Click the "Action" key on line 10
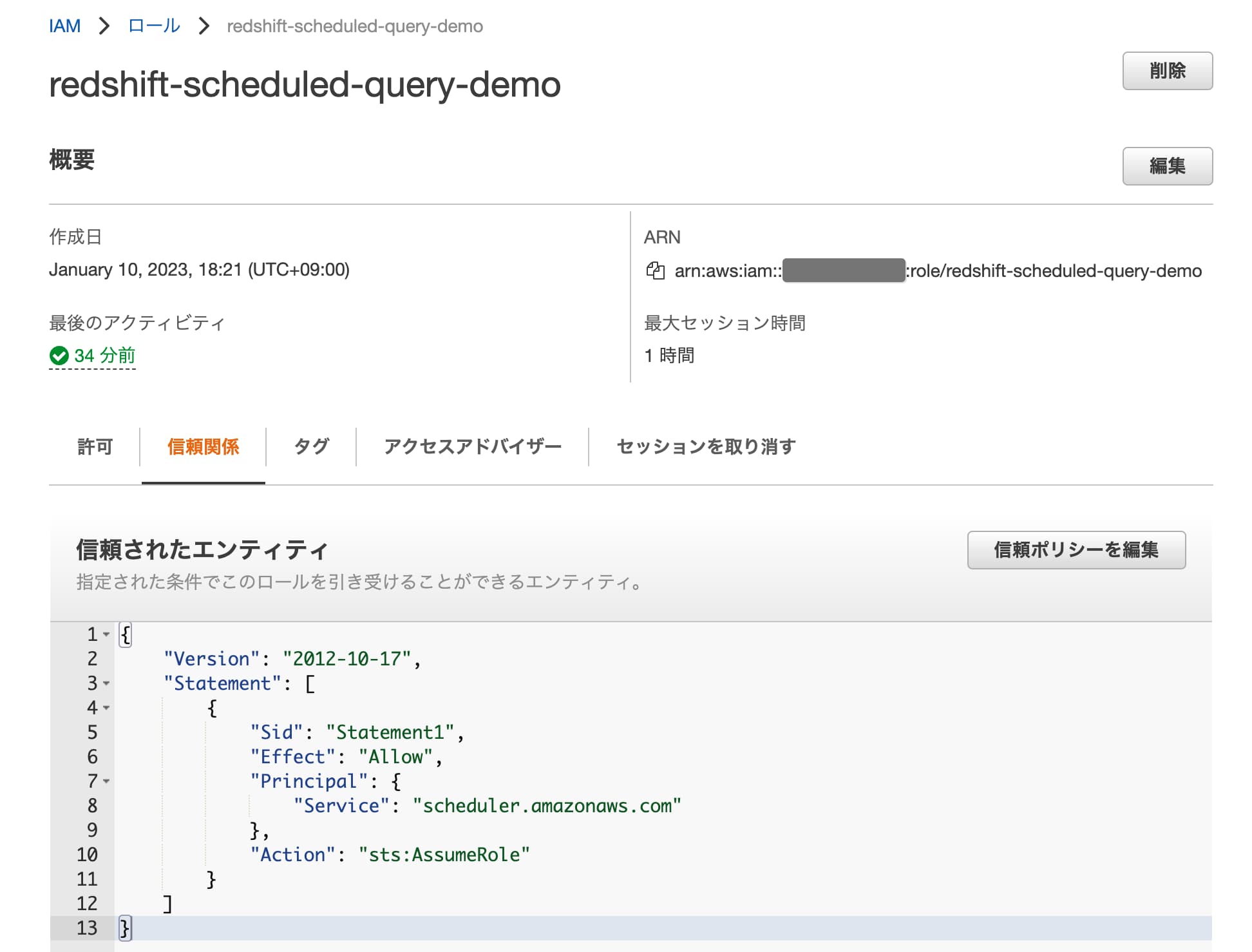The width and height of the screenshot is (1252, 952). [x=292, y=855]
